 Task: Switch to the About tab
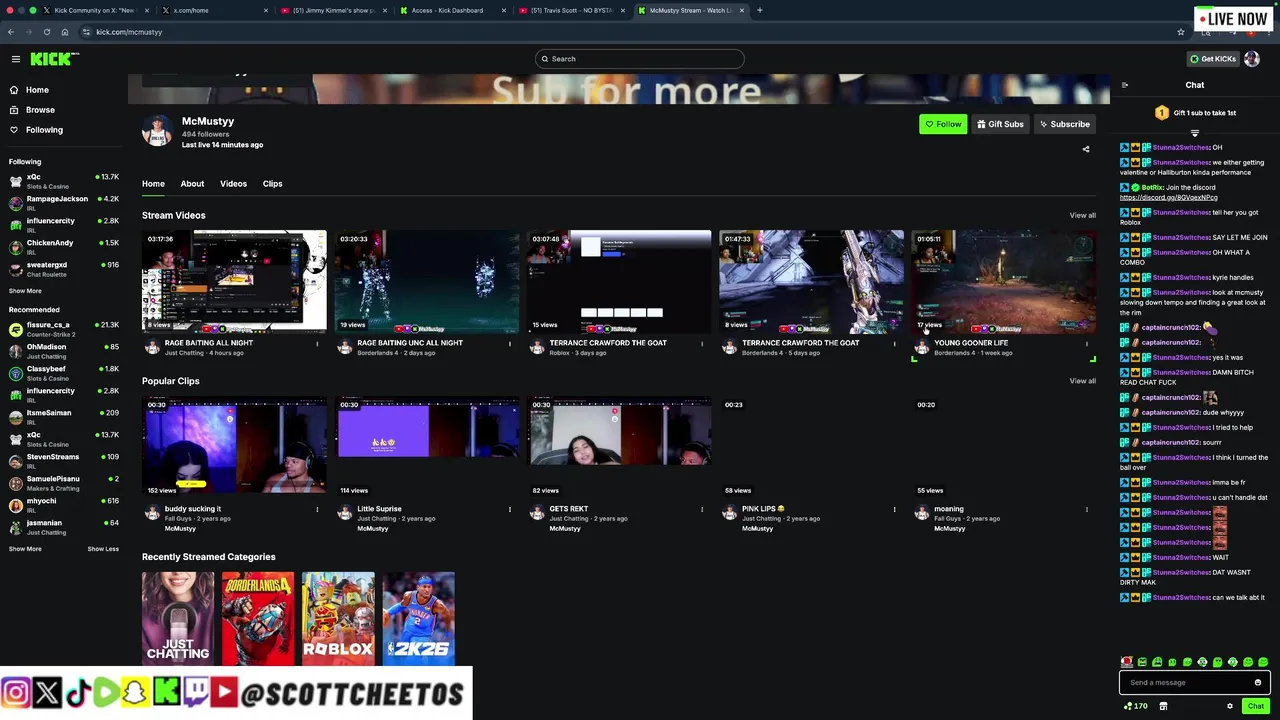192,184
